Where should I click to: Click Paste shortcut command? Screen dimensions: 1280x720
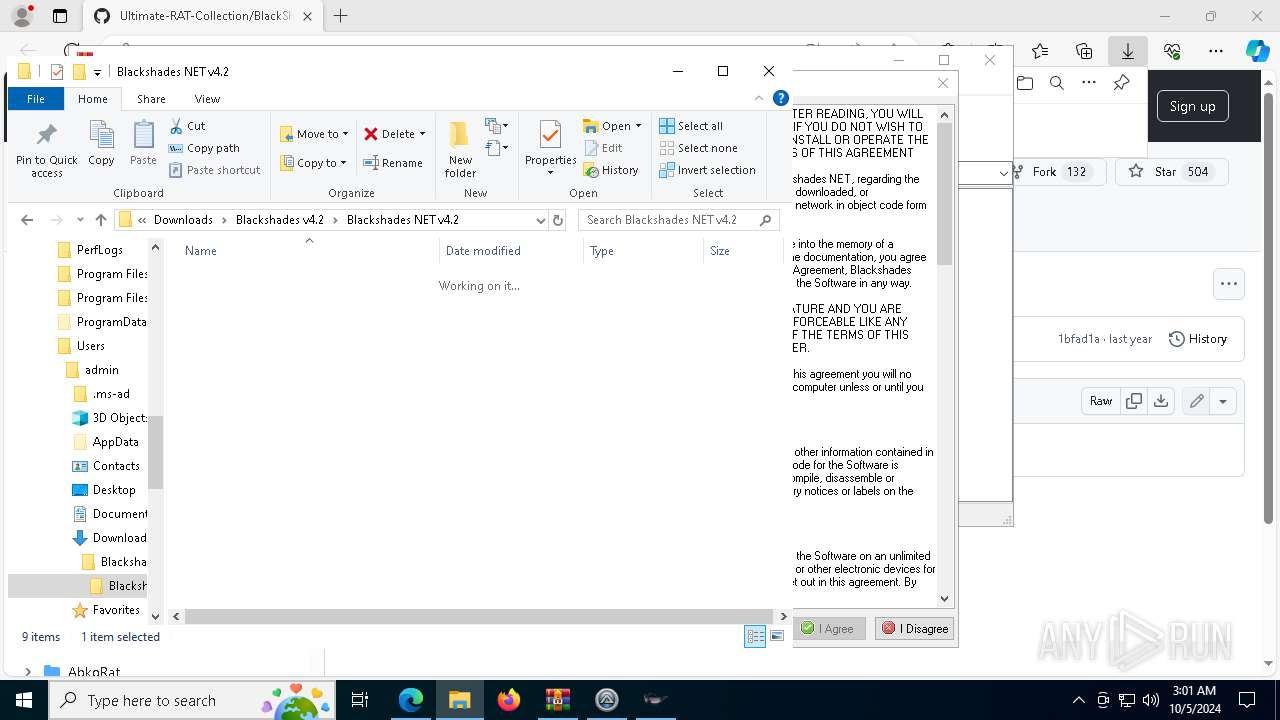[x=214, y=170]
